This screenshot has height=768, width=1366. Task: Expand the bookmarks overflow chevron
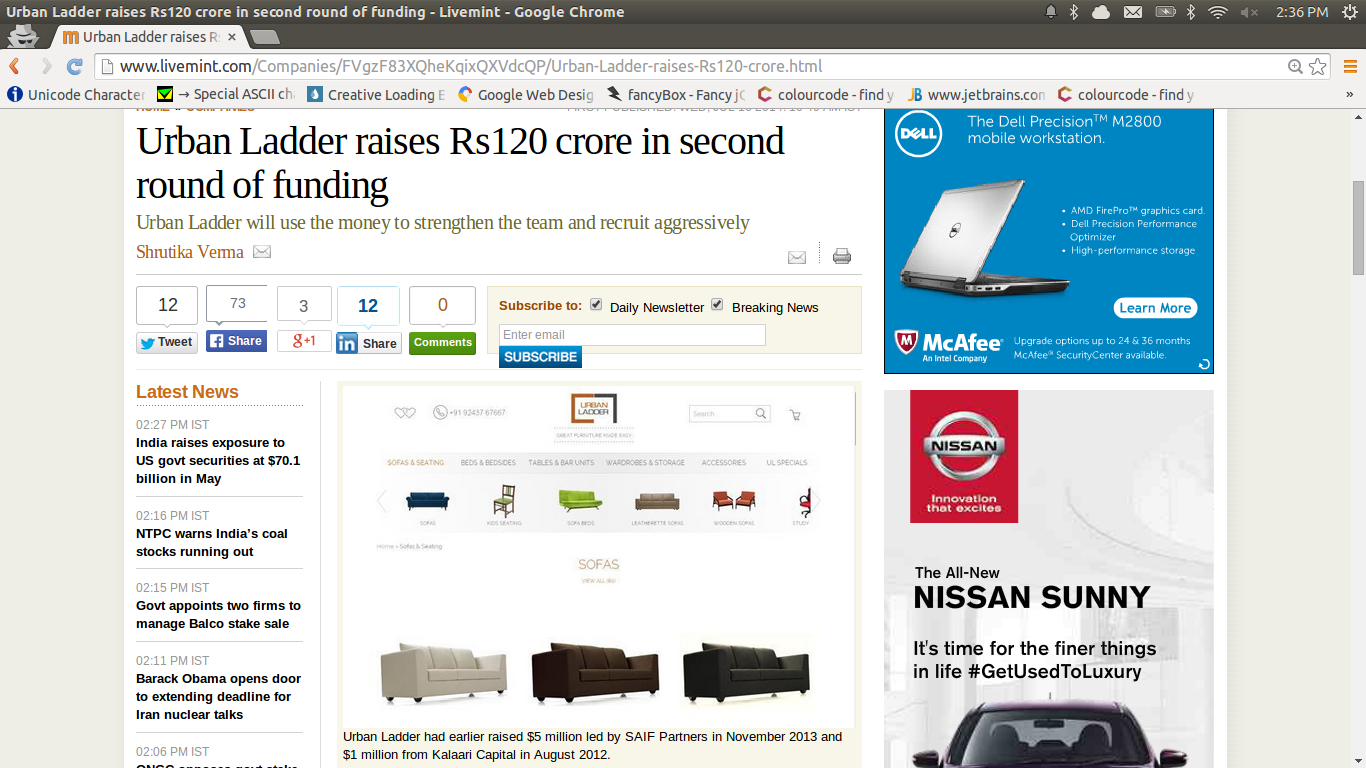1349,95
